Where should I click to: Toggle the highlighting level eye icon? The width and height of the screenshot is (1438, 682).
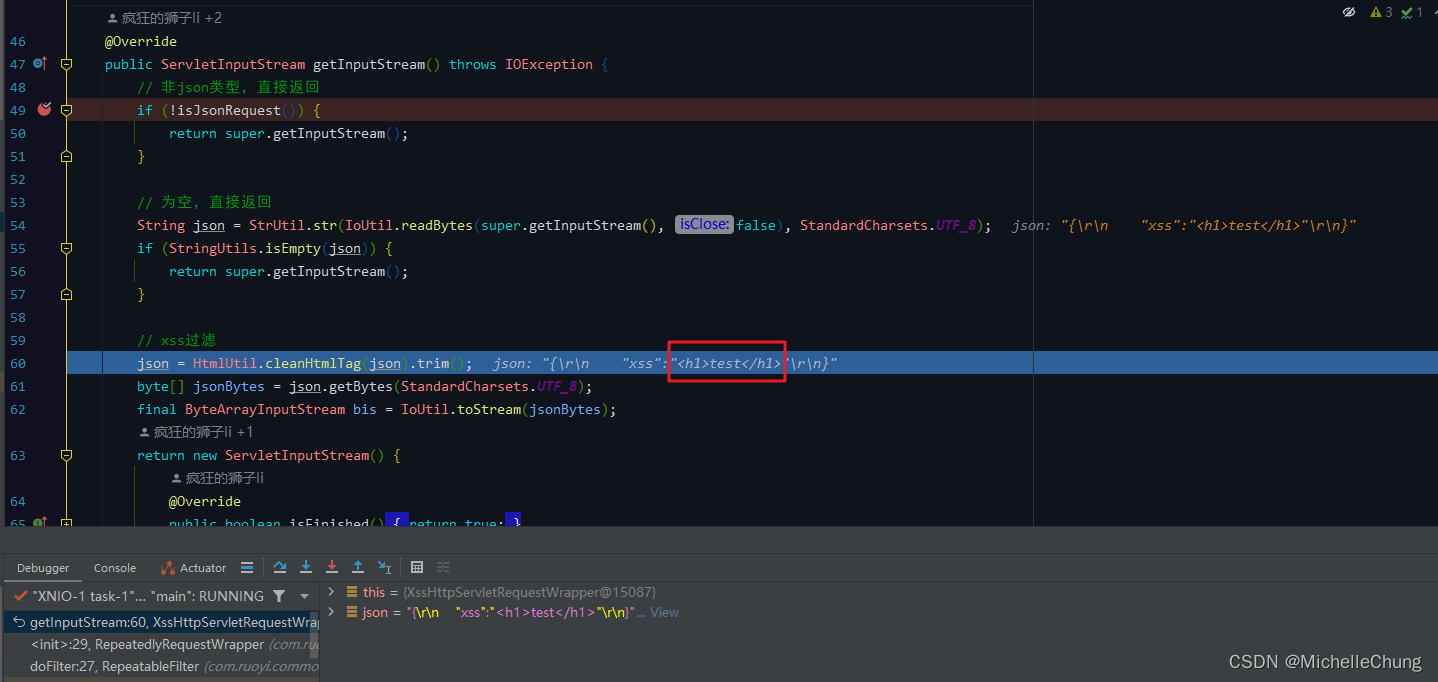(1349, 12)
